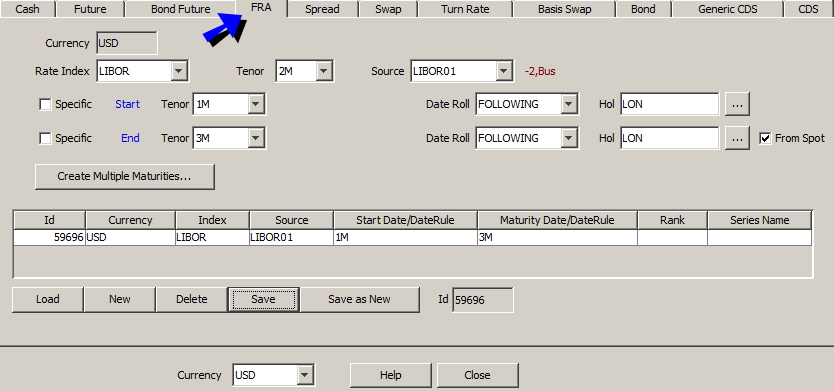Screen dimensions: 834x391
Task: Select the Bond Future tab
Action: (x=180, y=9)
